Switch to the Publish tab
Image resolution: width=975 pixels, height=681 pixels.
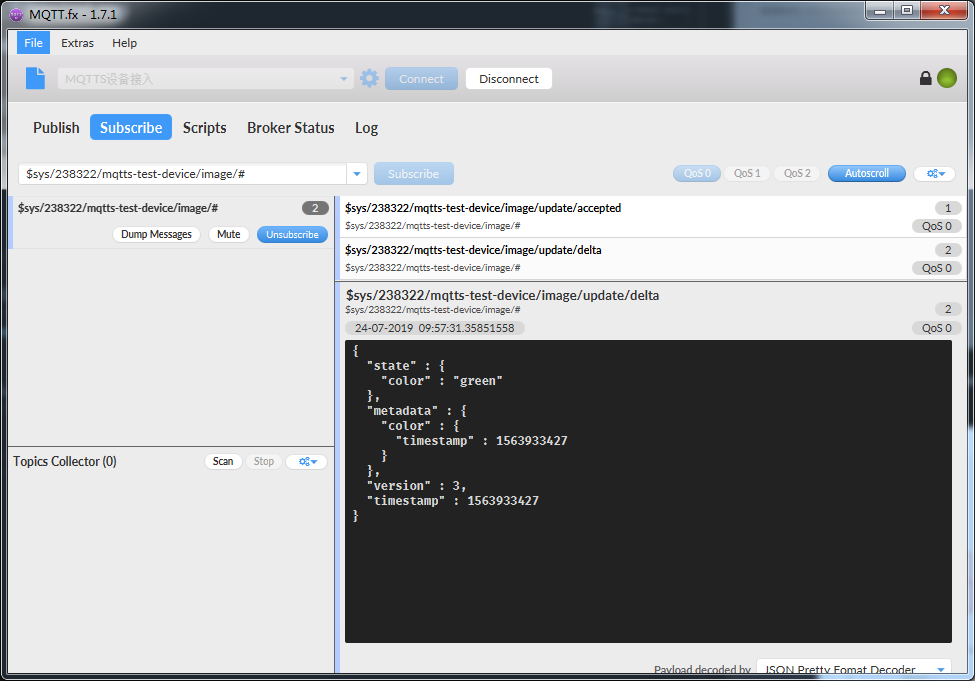pyautogui.click(x=56, y=127)
